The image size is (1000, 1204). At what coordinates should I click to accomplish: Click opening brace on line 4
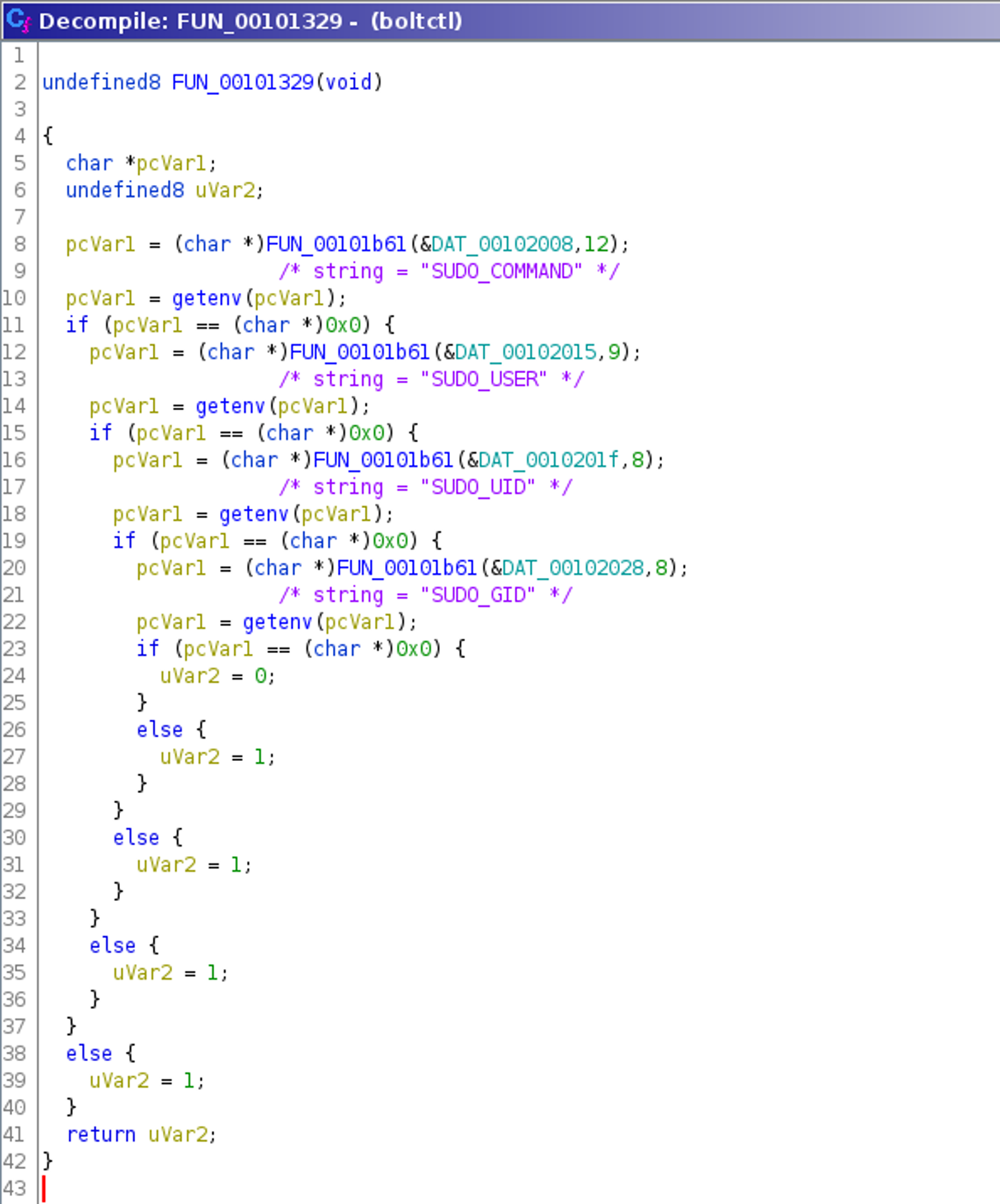[x=48, y=136]
